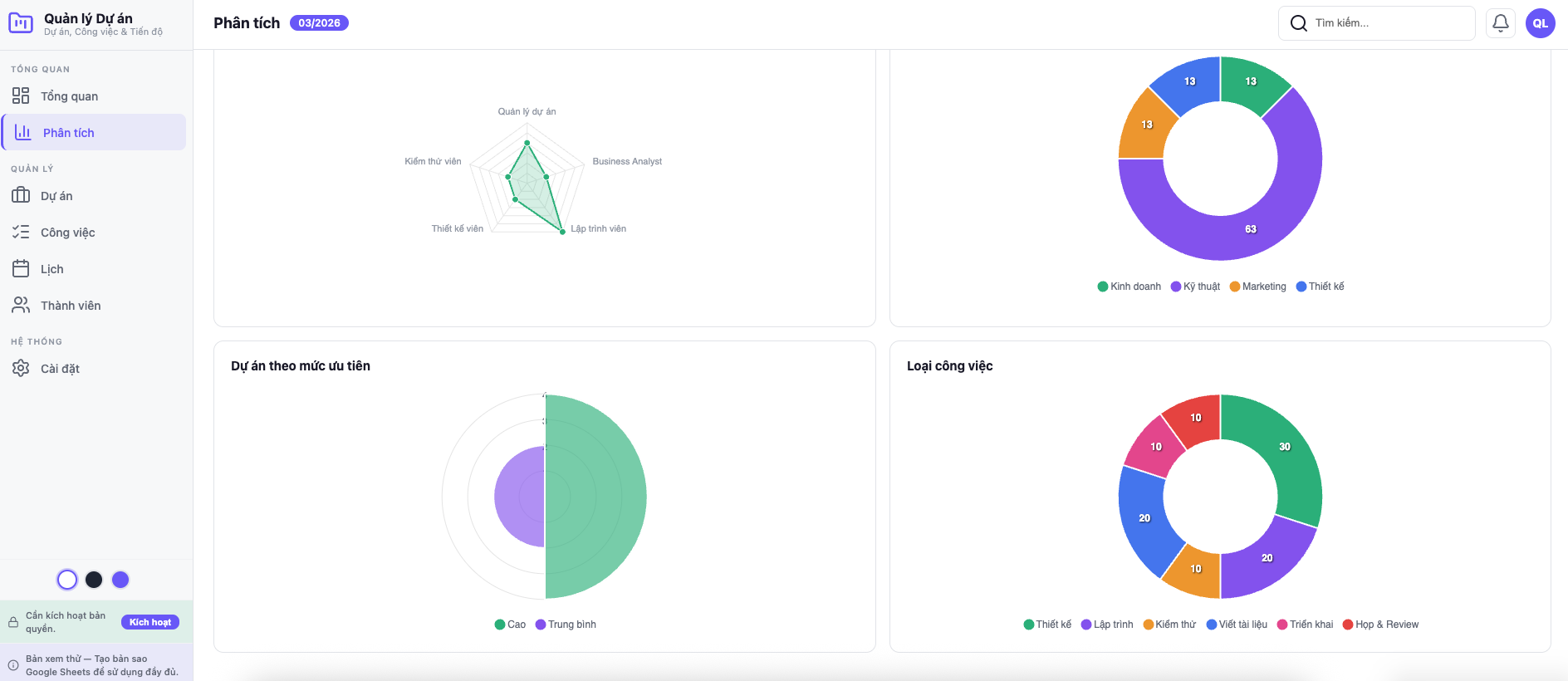This screenshot has width=1568, height=681.
Task: Select the dark theme color swatch
Action: coord(94,580)
